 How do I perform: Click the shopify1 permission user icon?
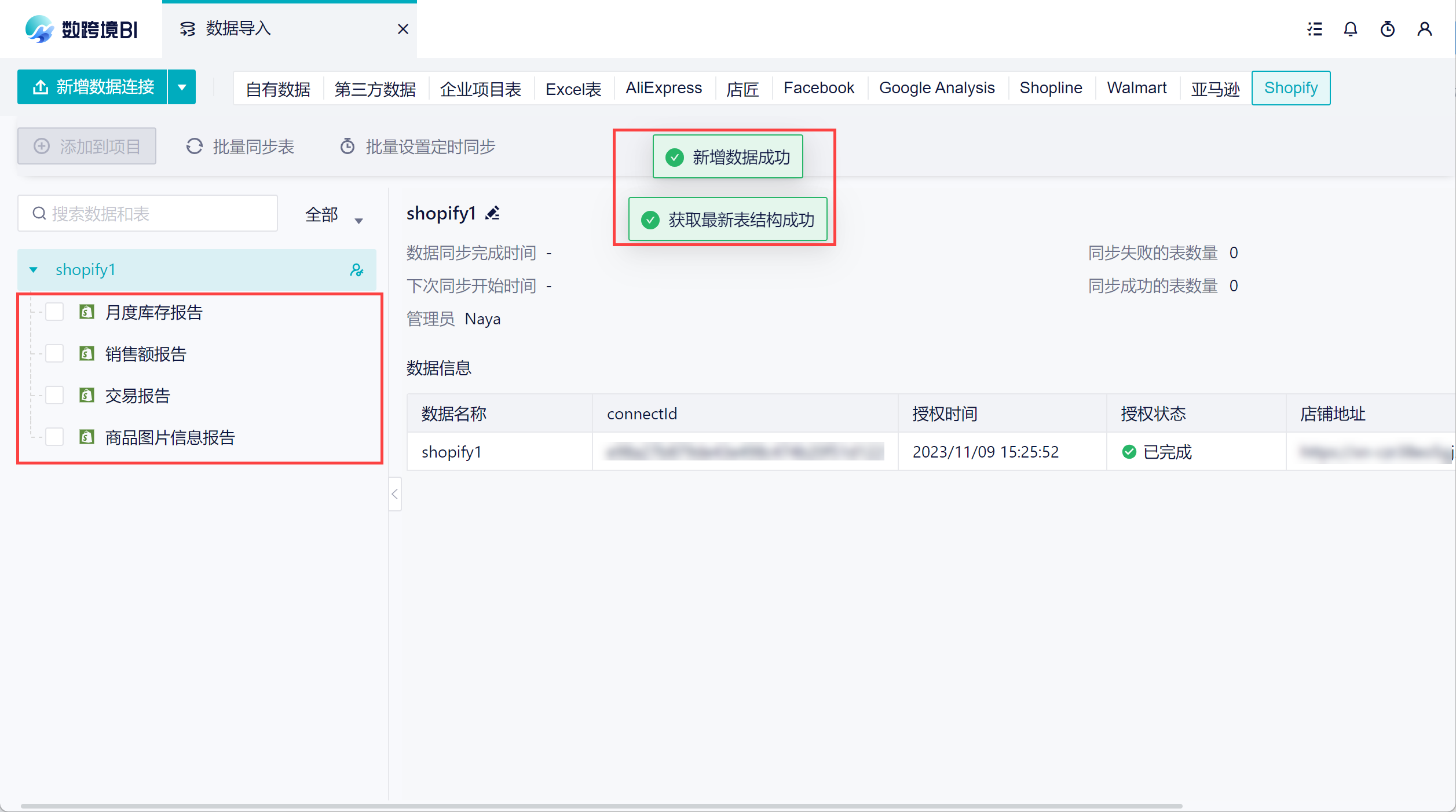pos(357,270)
